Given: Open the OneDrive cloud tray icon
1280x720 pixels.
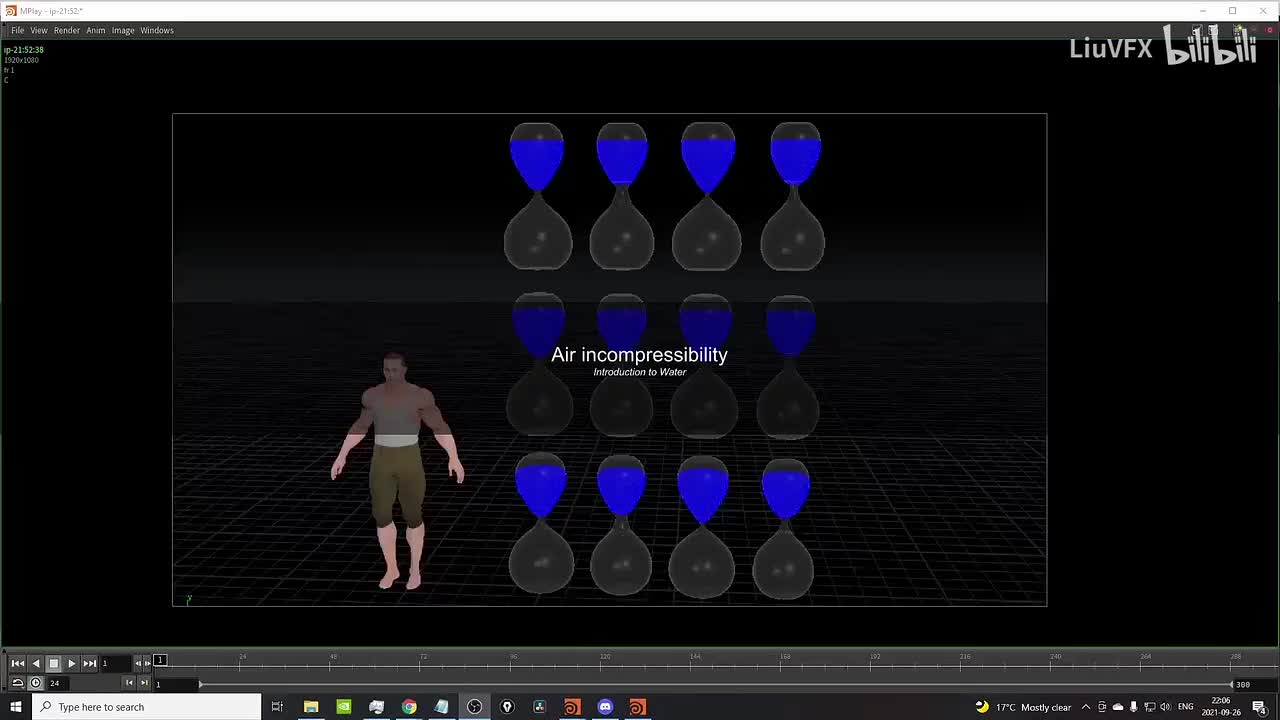Looking at the screenshot, I should point(1118,707).
